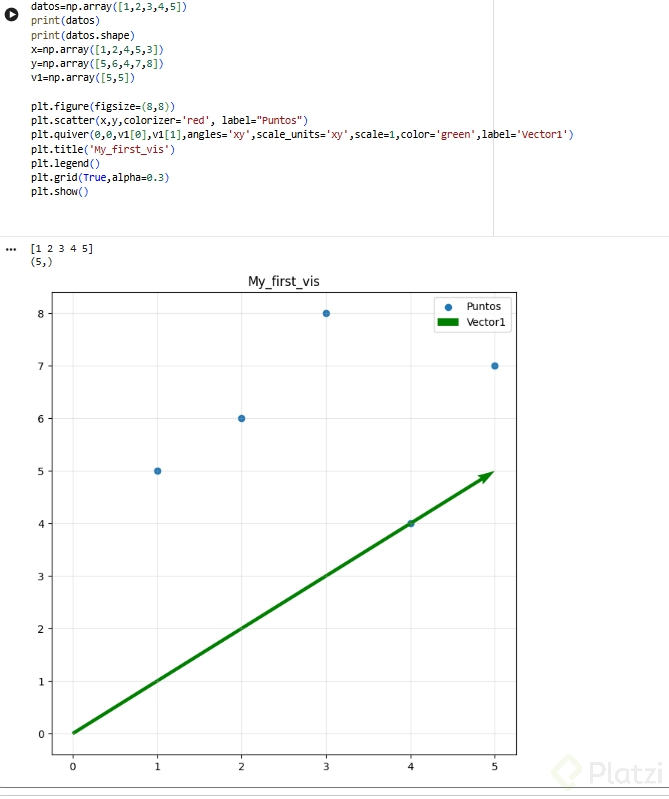Click the x-axis tick label '3'

click(326, 766)
